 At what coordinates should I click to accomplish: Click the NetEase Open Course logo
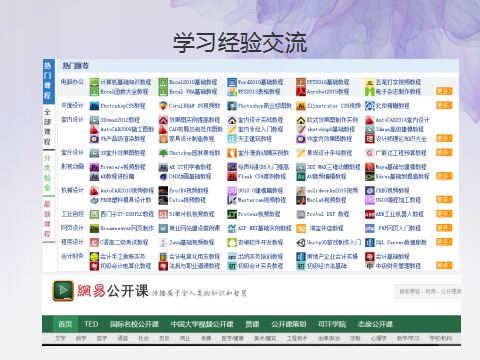(63, 291)
